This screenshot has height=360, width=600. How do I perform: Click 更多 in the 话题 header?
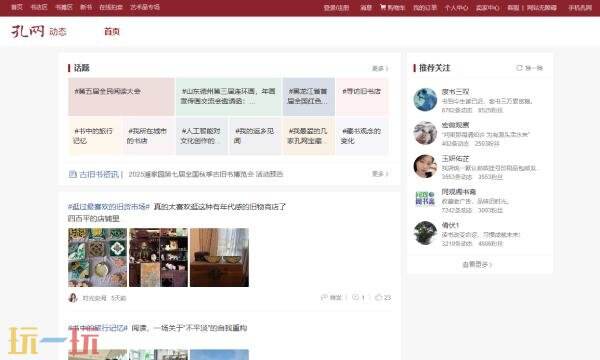click(380, 68)
